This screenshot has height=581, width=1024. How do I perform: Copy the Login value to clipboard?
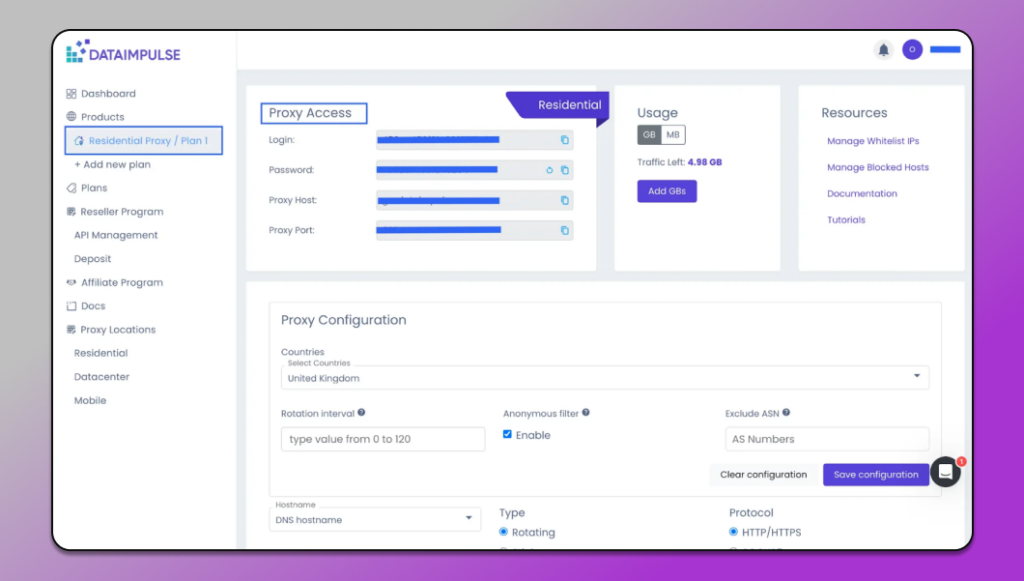click(x=563, y=140)
